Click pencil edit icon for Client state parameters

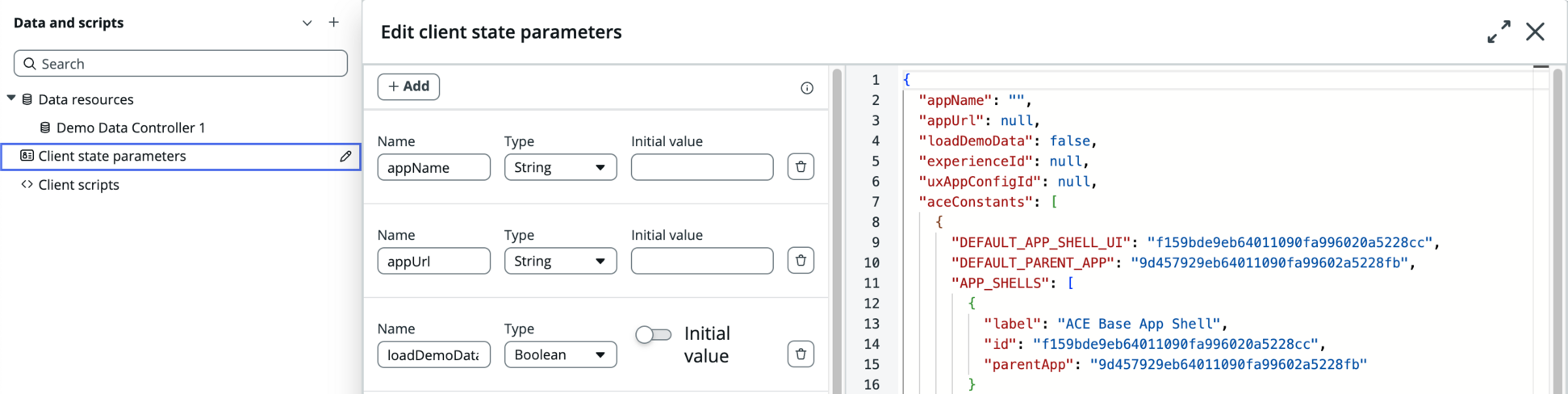pyautogui.click(x=345, y=157)
